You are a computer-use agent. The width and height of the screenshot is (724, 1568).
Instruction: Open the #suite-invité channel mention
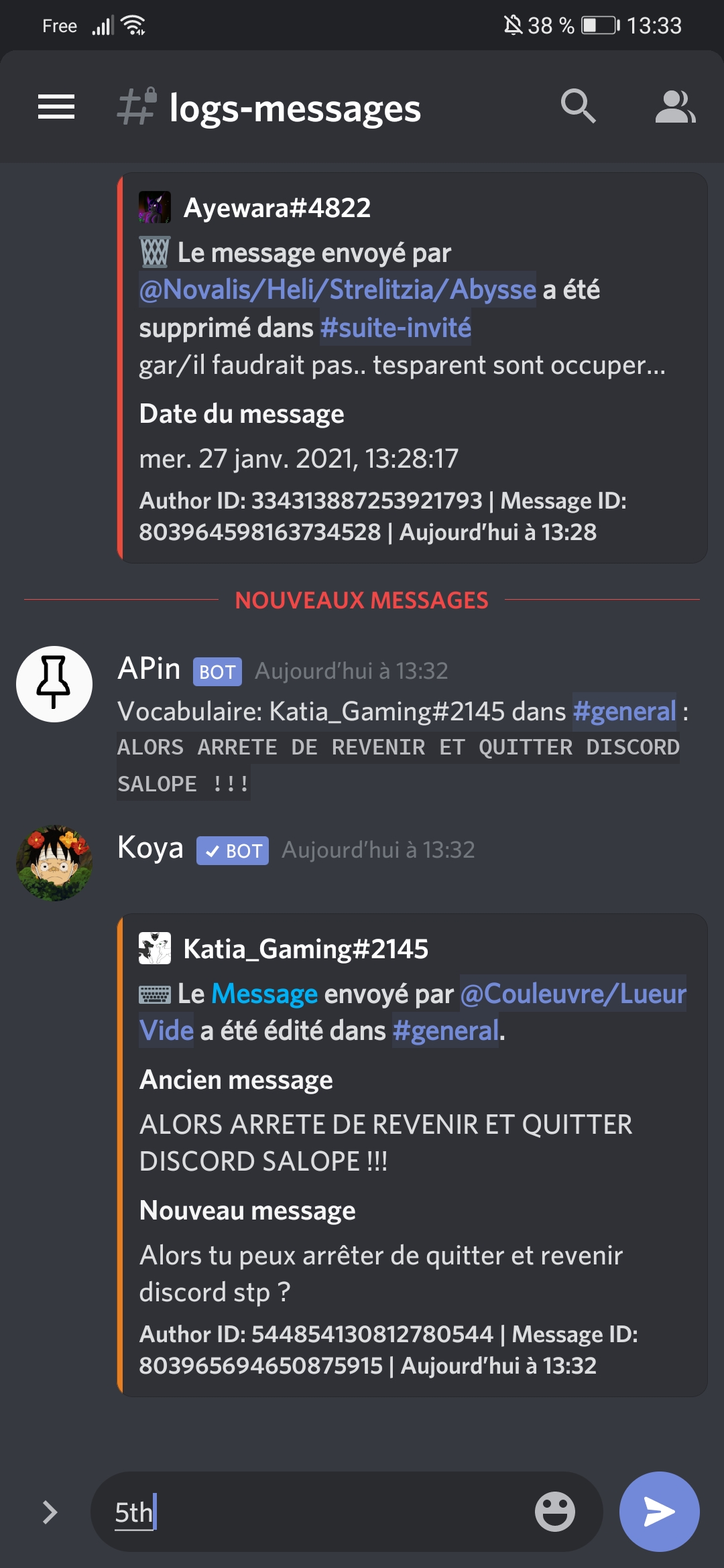point(396,328)
